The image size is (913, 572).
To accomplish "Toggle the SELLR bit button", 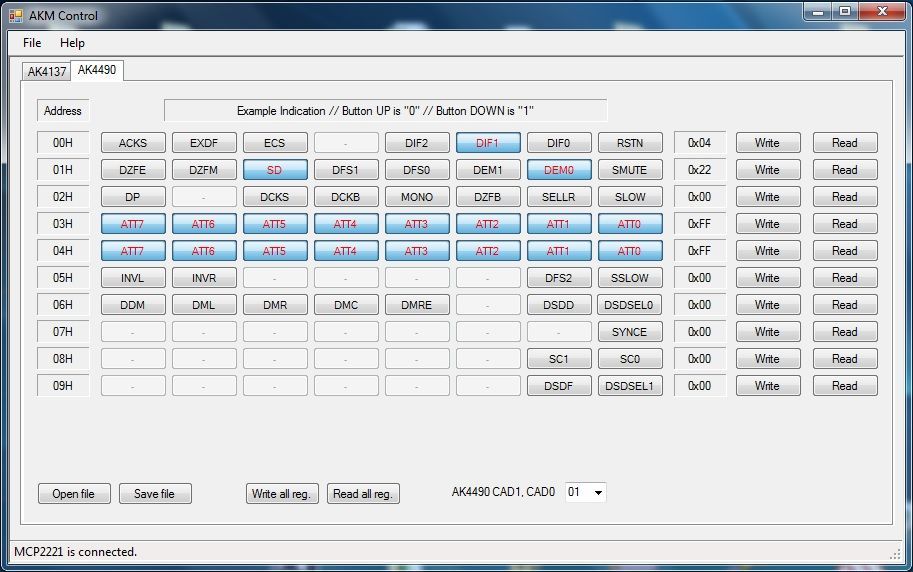I will (x=559, y=197).
